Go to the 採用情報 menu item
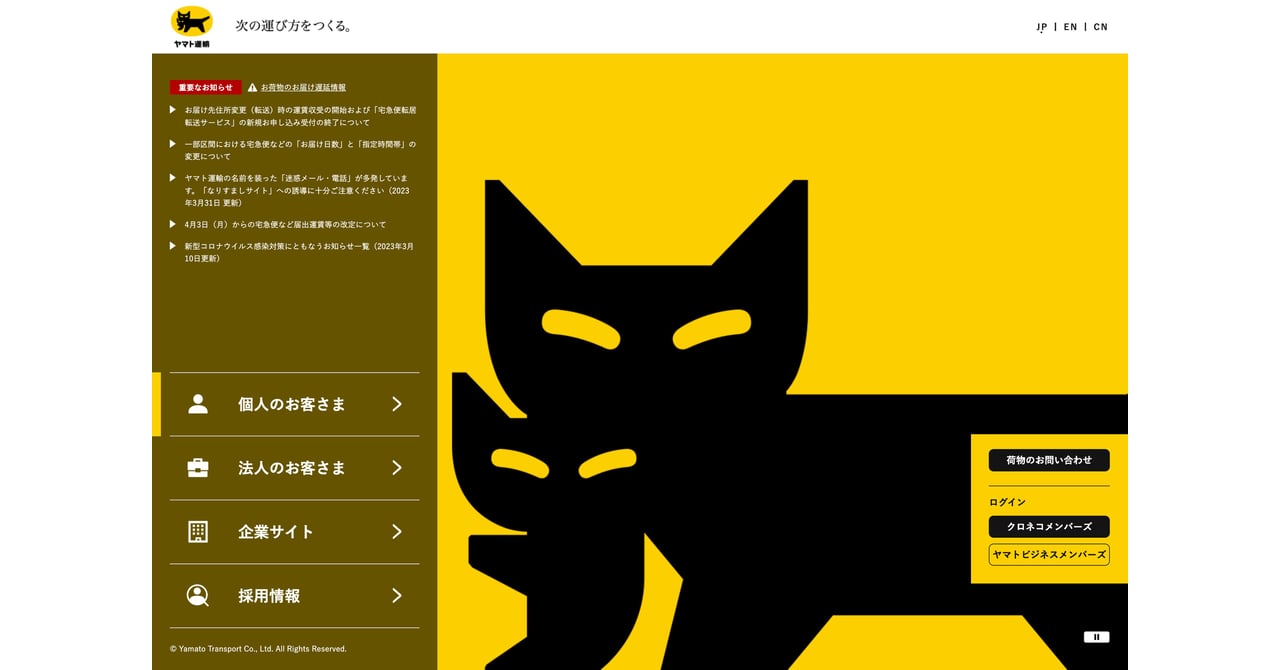Viewport: 1280px width, 670px height. pos(294,596)
